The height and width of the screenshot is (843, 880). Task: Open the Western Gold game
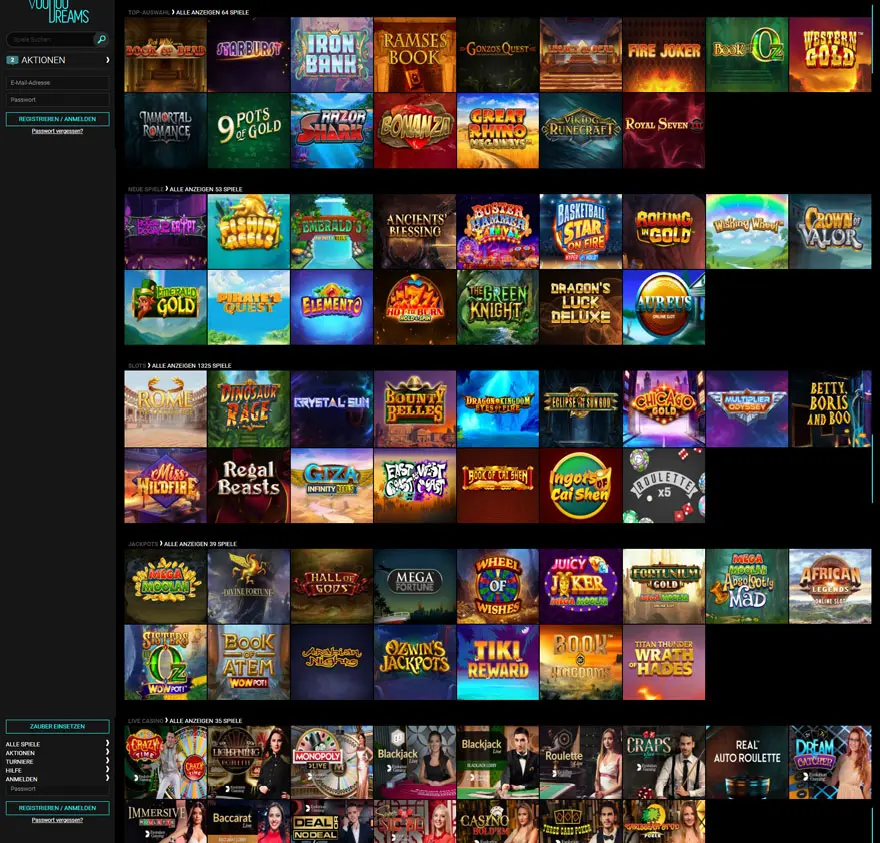click(830, 54)
